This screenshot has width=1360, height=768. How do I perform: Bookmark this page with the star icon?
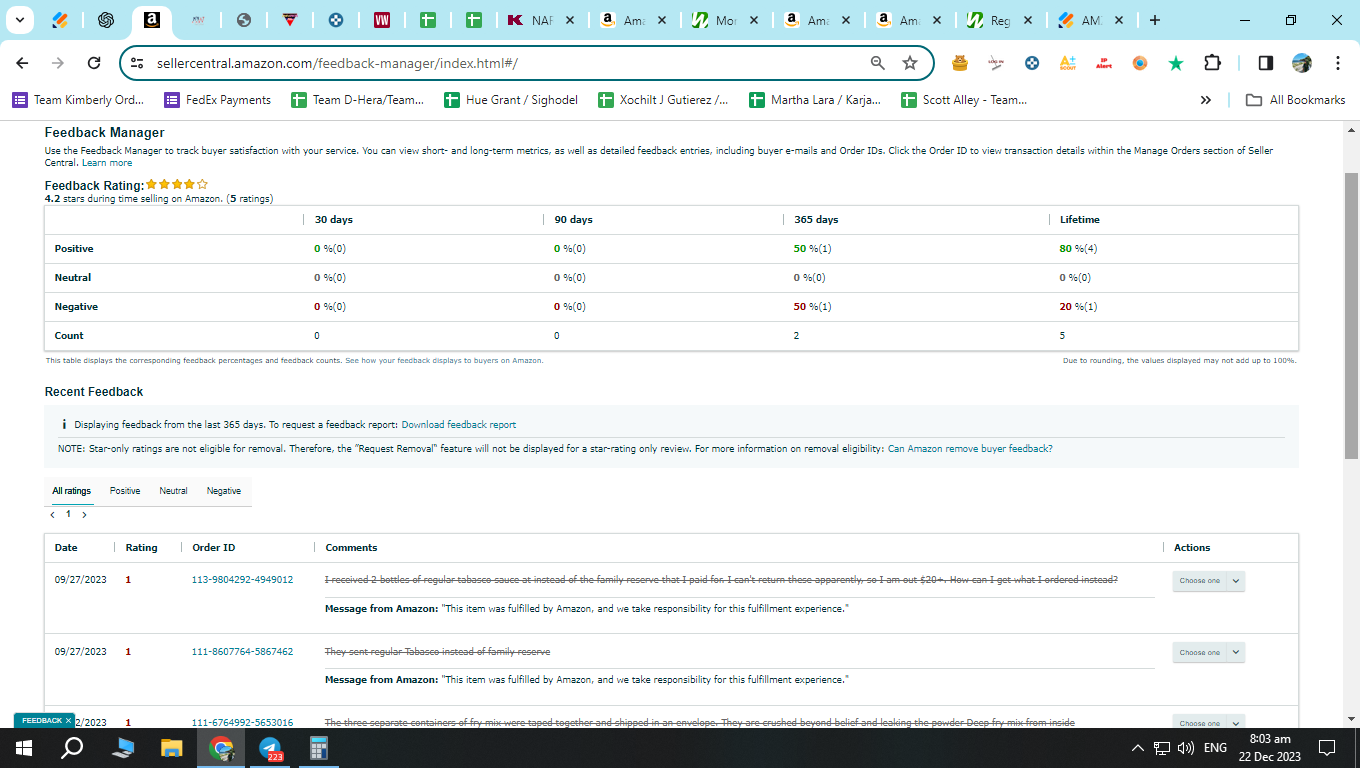[910, 63]
